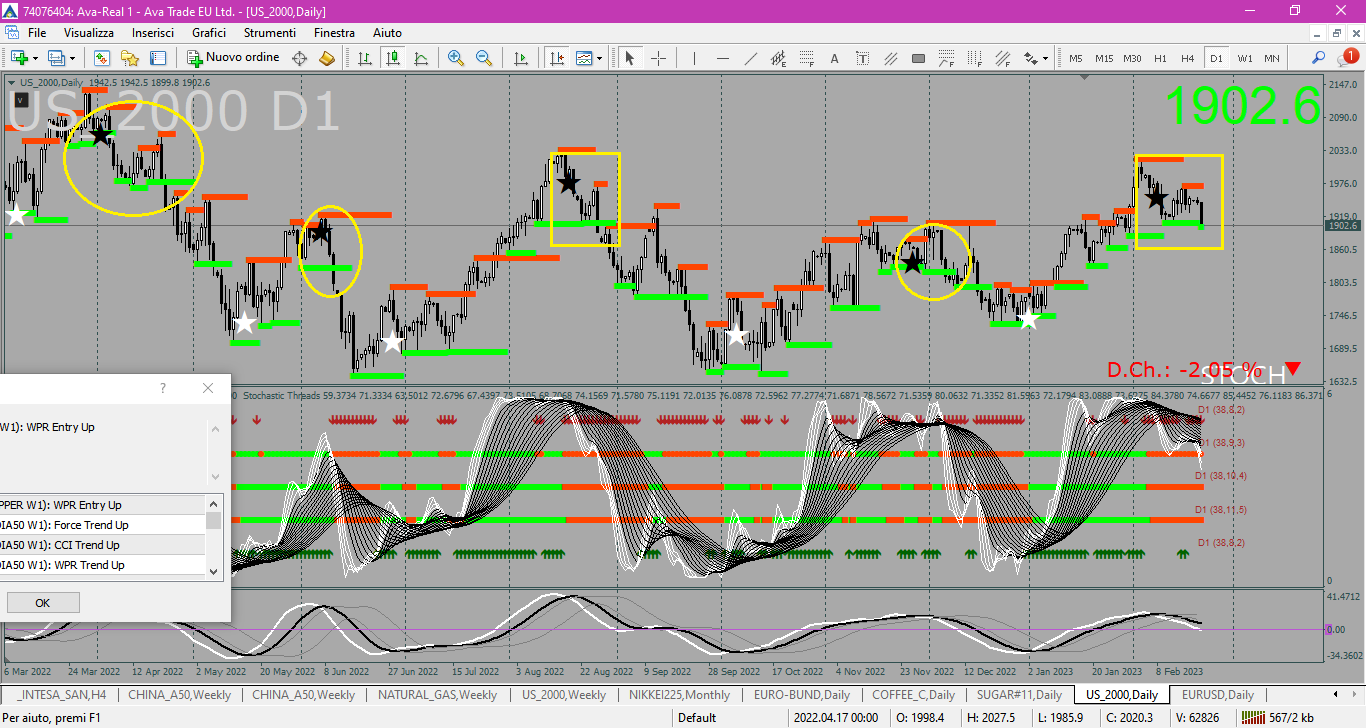
Task: Select the text label tool
Action: coord(861,58)
